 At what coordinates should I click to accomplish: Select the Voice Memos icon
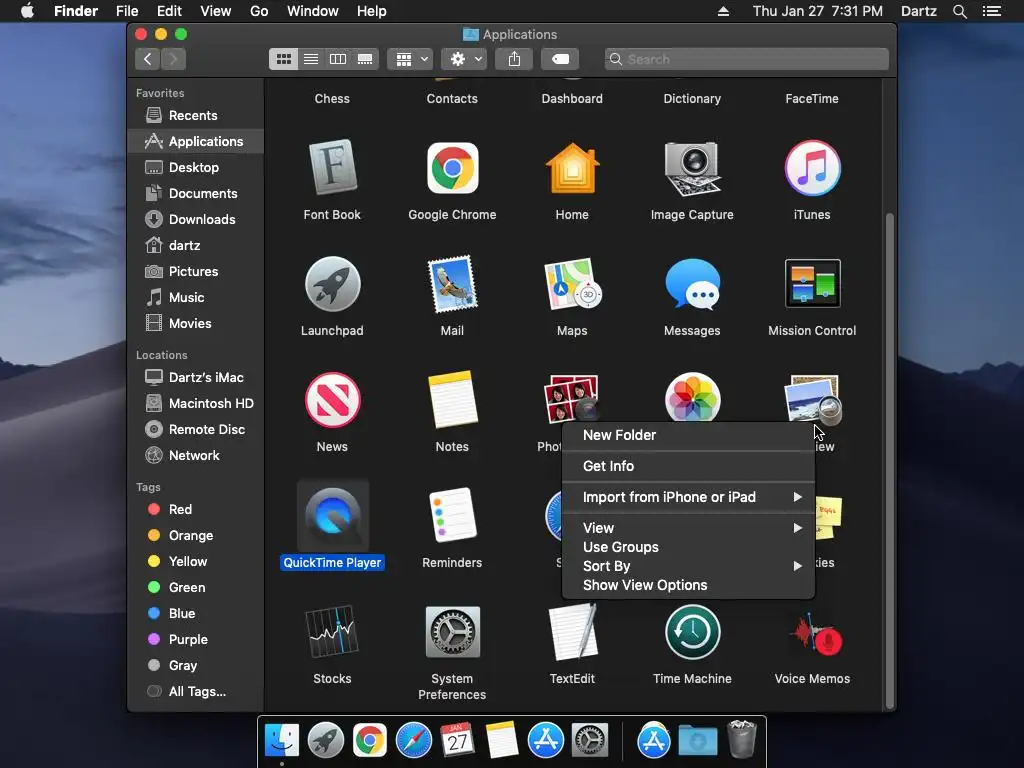(x=815, y=633)
